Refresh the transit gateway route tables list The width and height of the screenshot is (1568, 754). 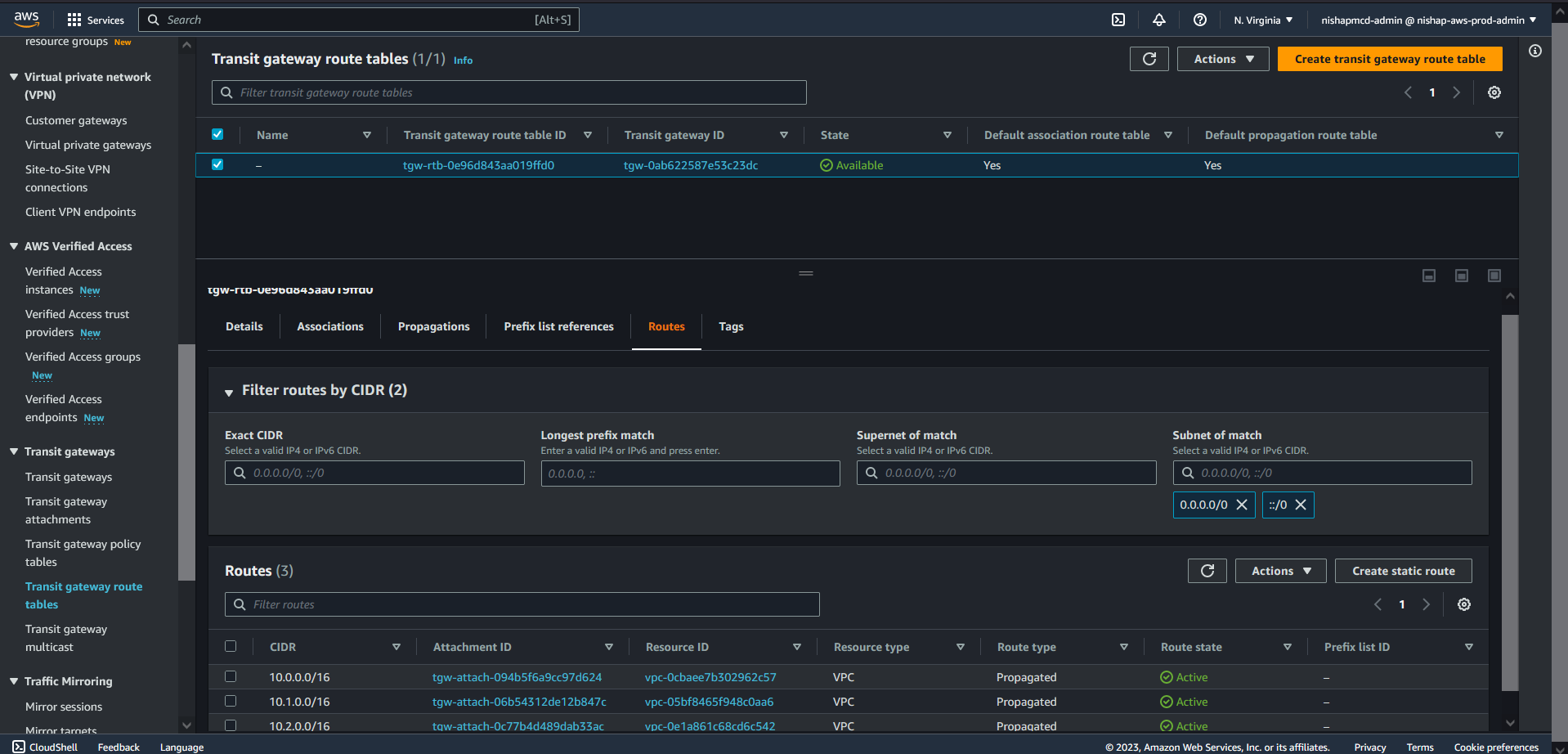pos(1149,59)
